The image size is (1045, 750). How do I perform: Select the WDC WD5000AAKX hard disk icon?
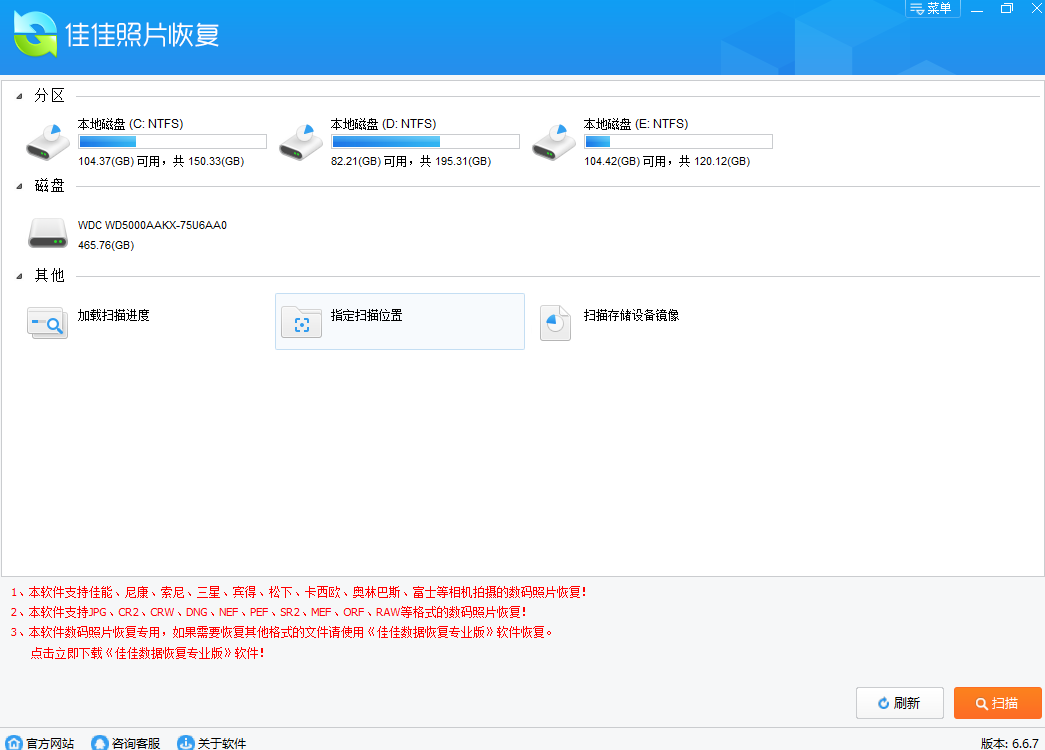click(48, 234)
